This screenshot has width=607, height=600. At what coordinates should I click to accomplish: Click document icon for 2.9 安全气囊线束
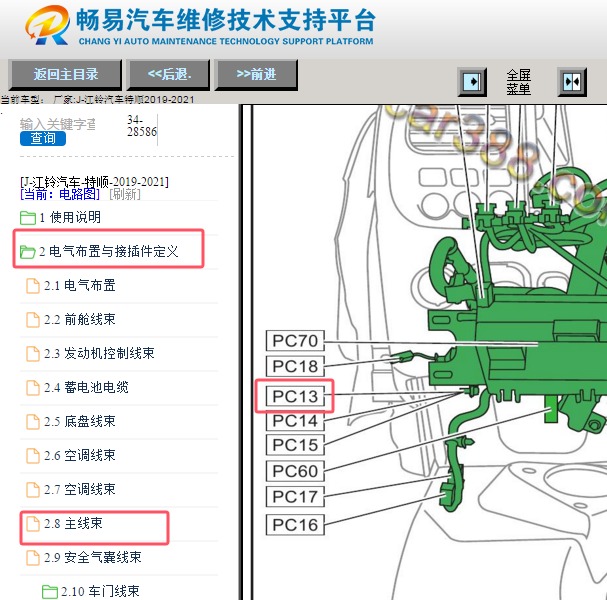pyautogui.click(x=33, y=558)
